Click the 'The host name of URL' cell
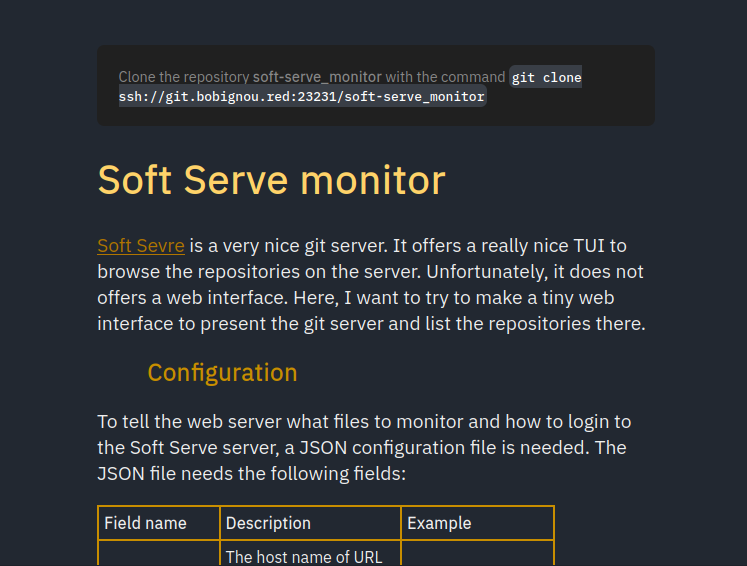 point(310,554)
